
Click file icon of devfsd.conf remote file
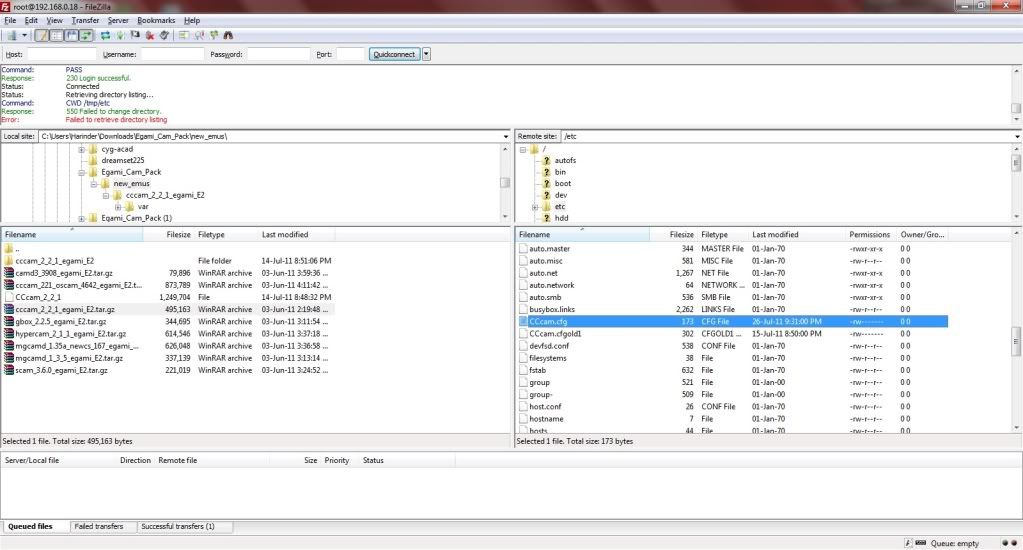(x=523, y=346)
